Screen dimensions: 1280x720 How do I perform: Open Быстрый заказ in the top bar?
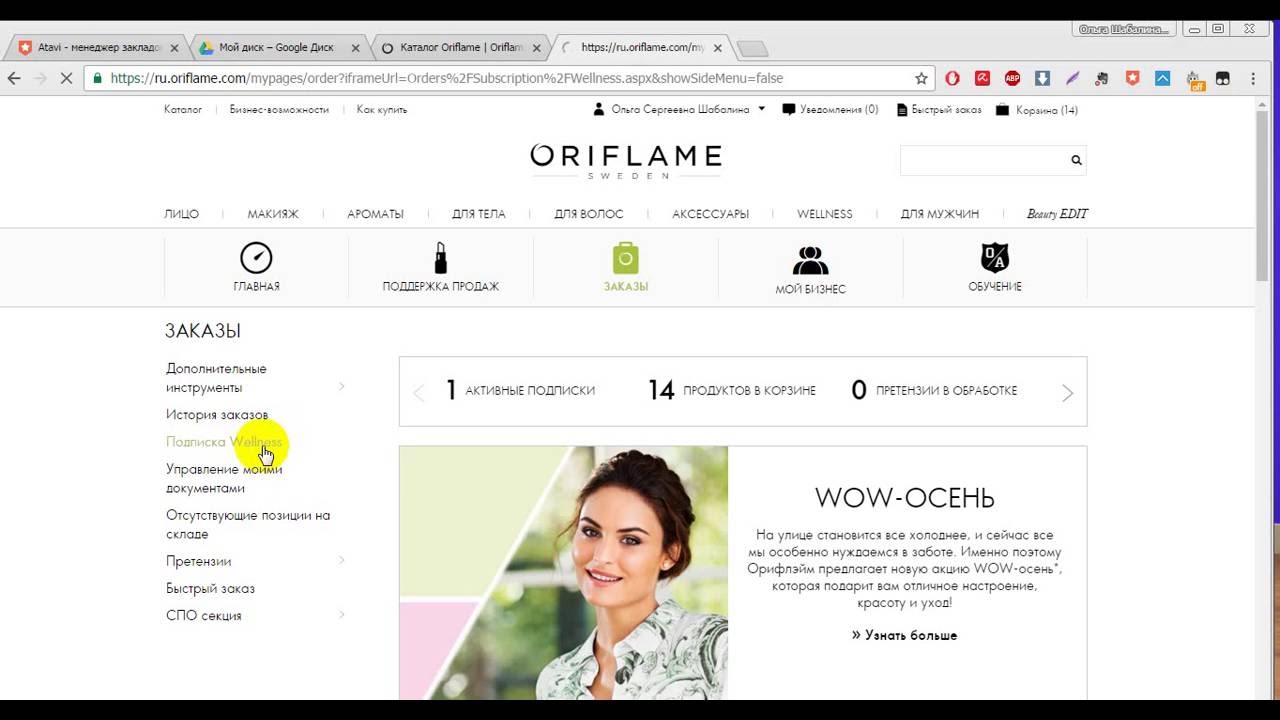pyautogui.click(x=939, y=110)
